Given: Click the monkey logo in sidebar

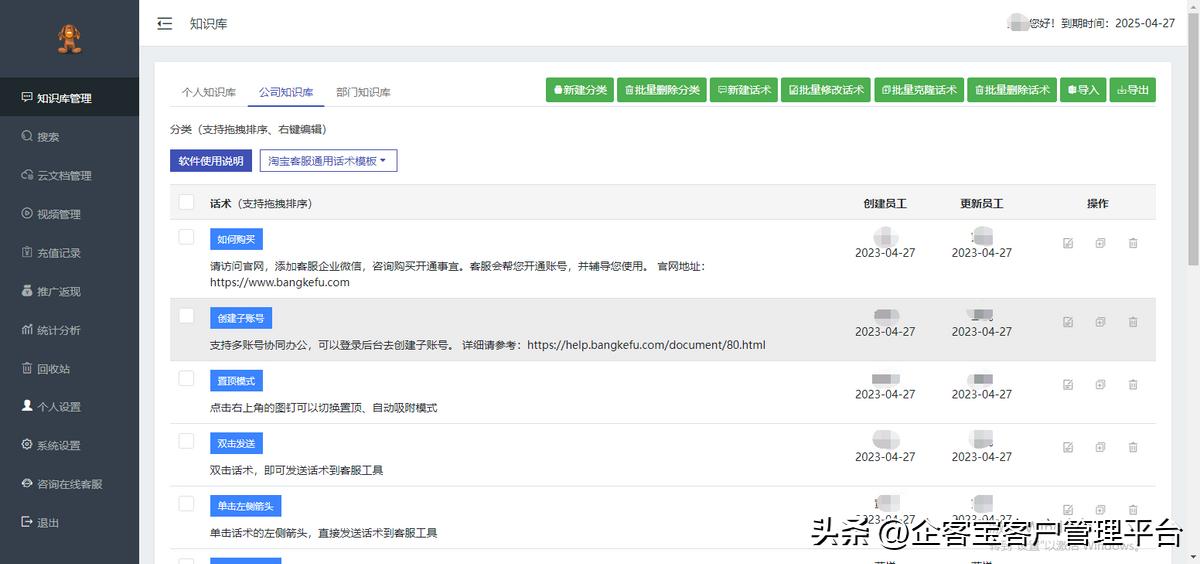Looking at the screenshot, I should tap(69, 39).
